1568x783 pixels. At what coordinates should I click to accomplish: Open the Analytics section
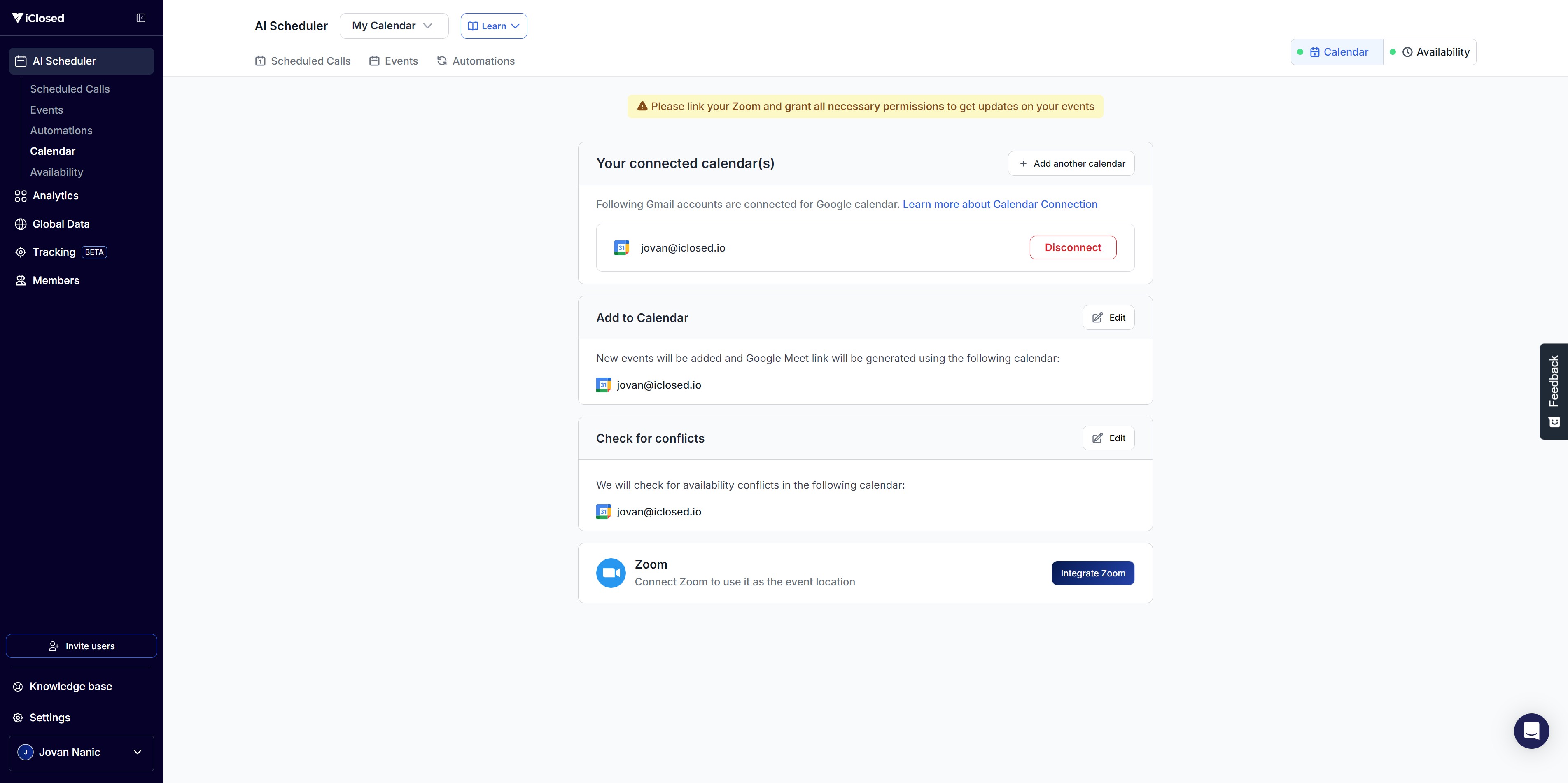click(56, 196)
